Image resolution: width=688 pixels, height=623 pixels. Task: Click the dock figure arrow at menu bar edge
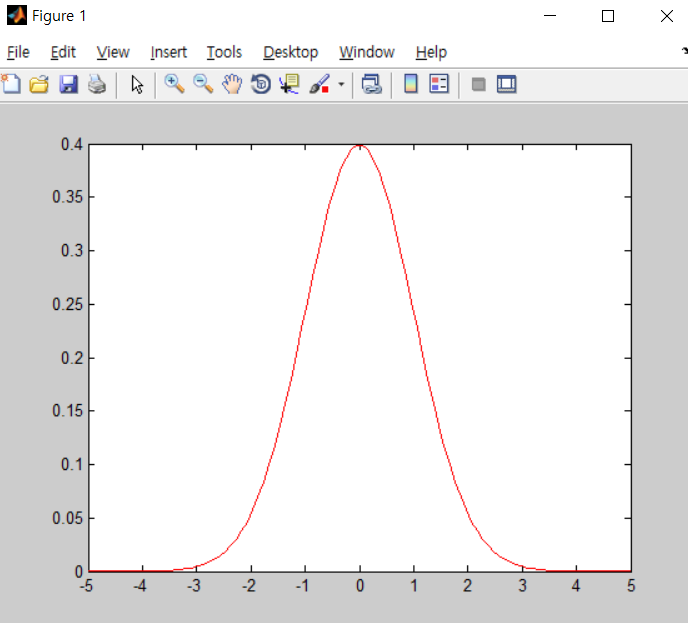[x=684, y=51]
